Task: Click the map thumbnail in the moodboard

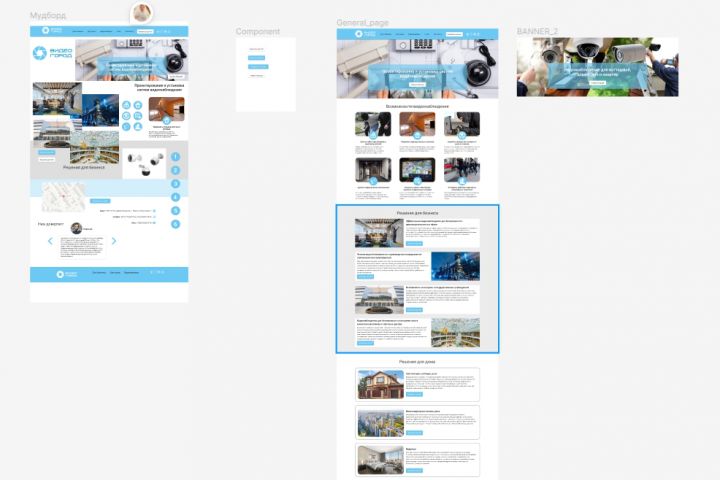Action: [63, 197]
